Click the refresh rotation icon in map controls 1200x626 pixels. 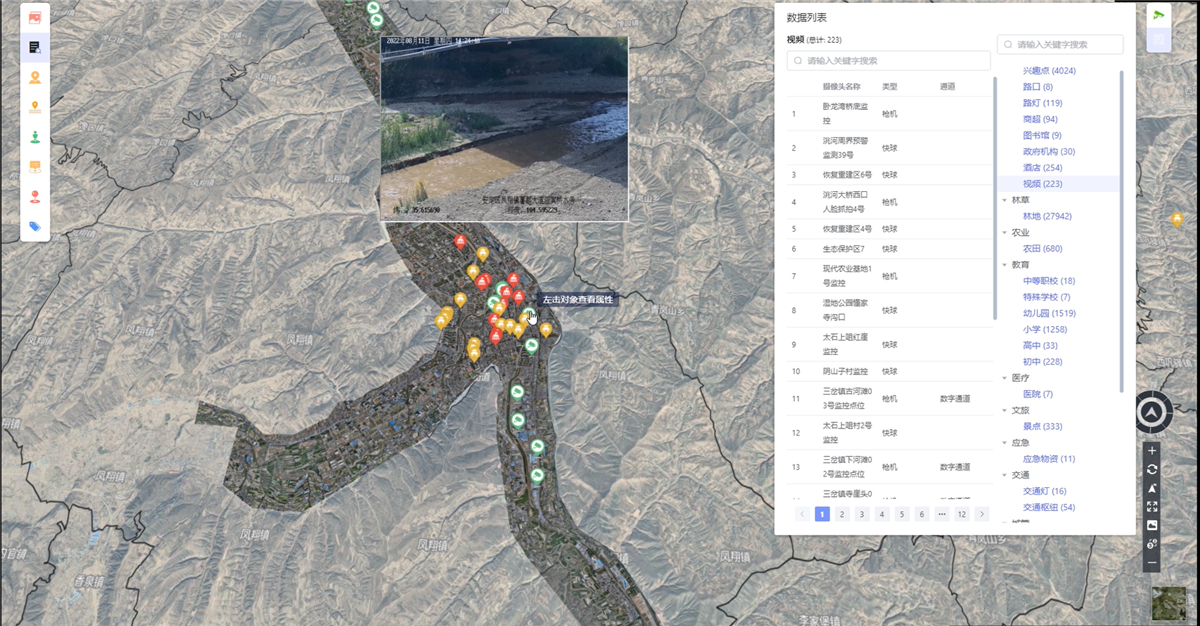(x=1152, y=469)
